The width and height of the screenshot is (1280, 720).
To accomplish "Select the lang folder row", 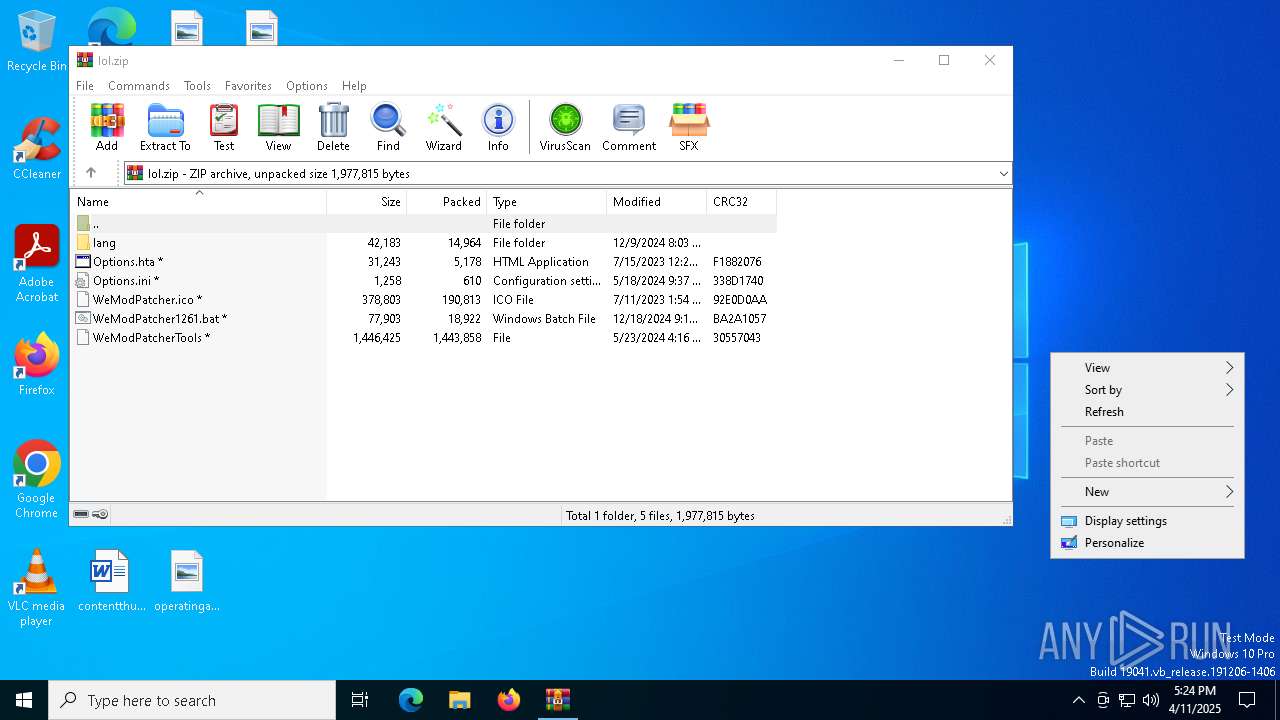I will [x=424, y=243].
